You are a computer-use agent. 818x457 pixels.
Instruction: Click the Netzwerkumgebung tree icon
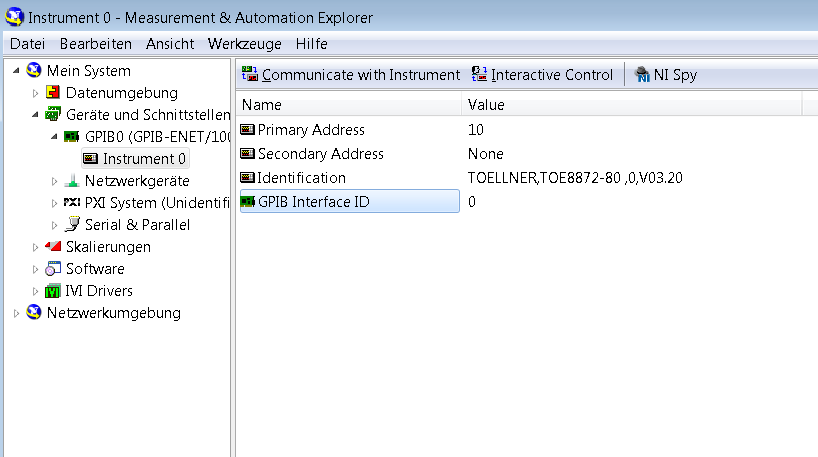point(34,313)
